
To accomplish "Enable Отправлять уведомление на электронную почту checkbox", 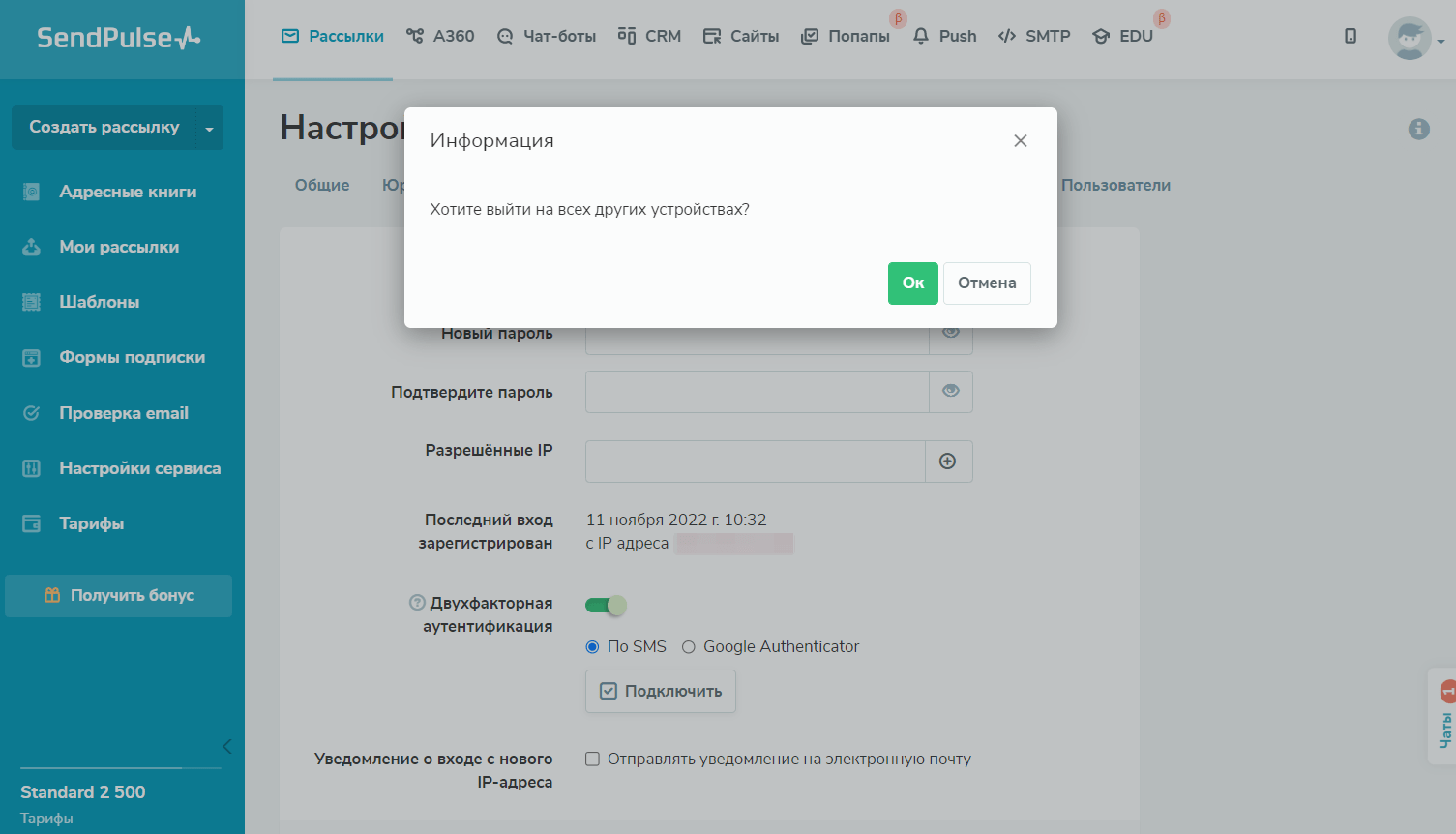I will (x=592, y=760).
